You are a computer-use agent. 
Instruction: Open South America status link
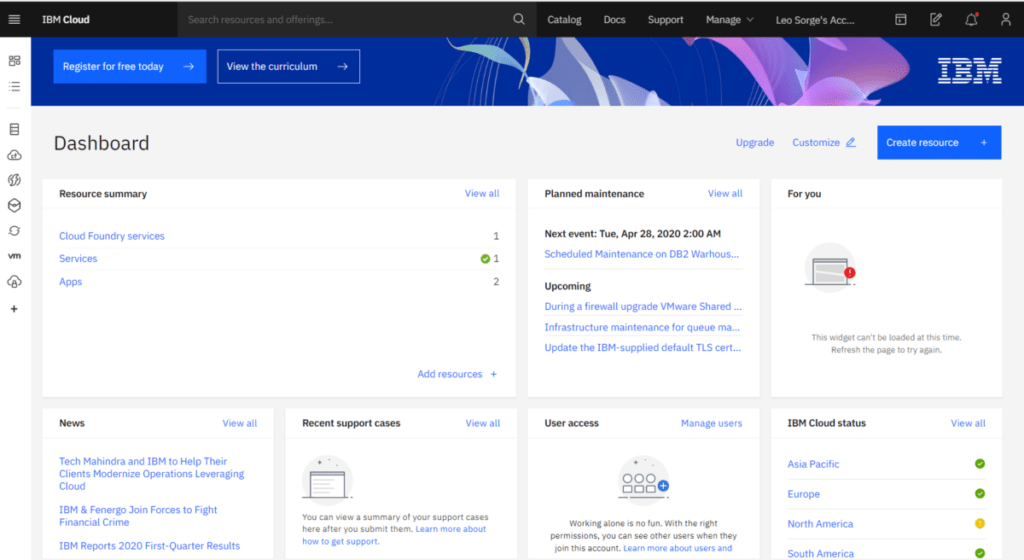(820, 553)
